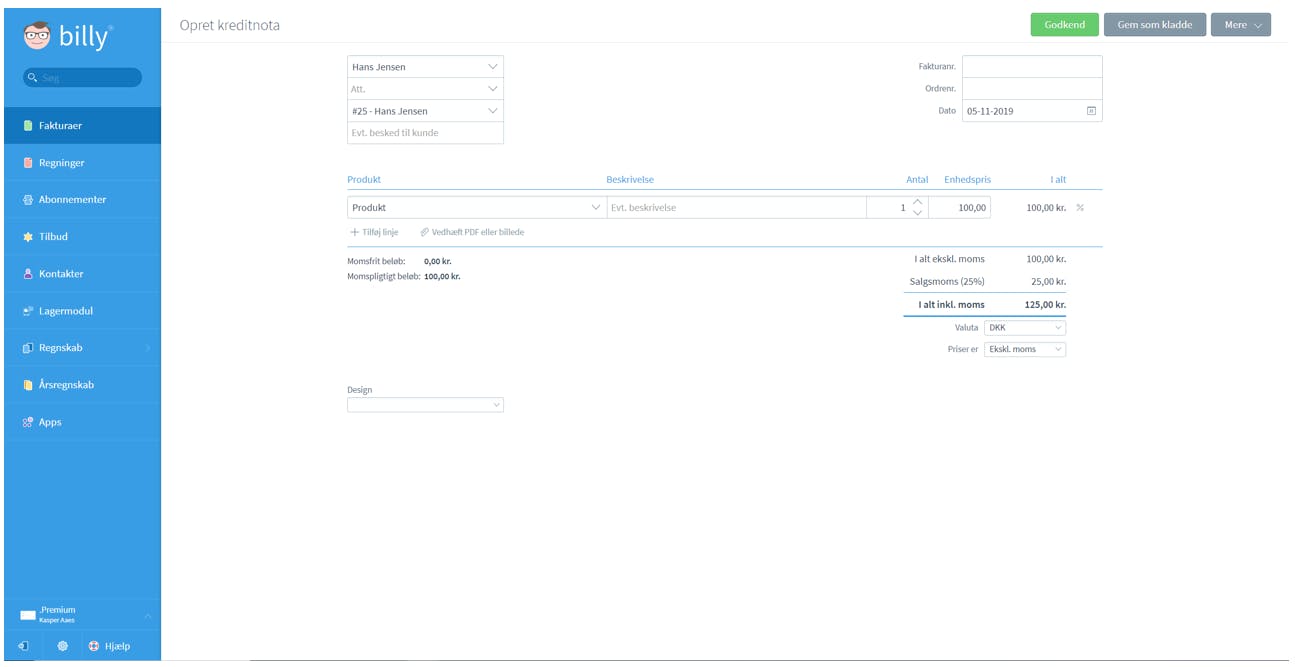Click the Regninger sidebar icon
This screenshot has width=1295, height=667.
(28, 163)
